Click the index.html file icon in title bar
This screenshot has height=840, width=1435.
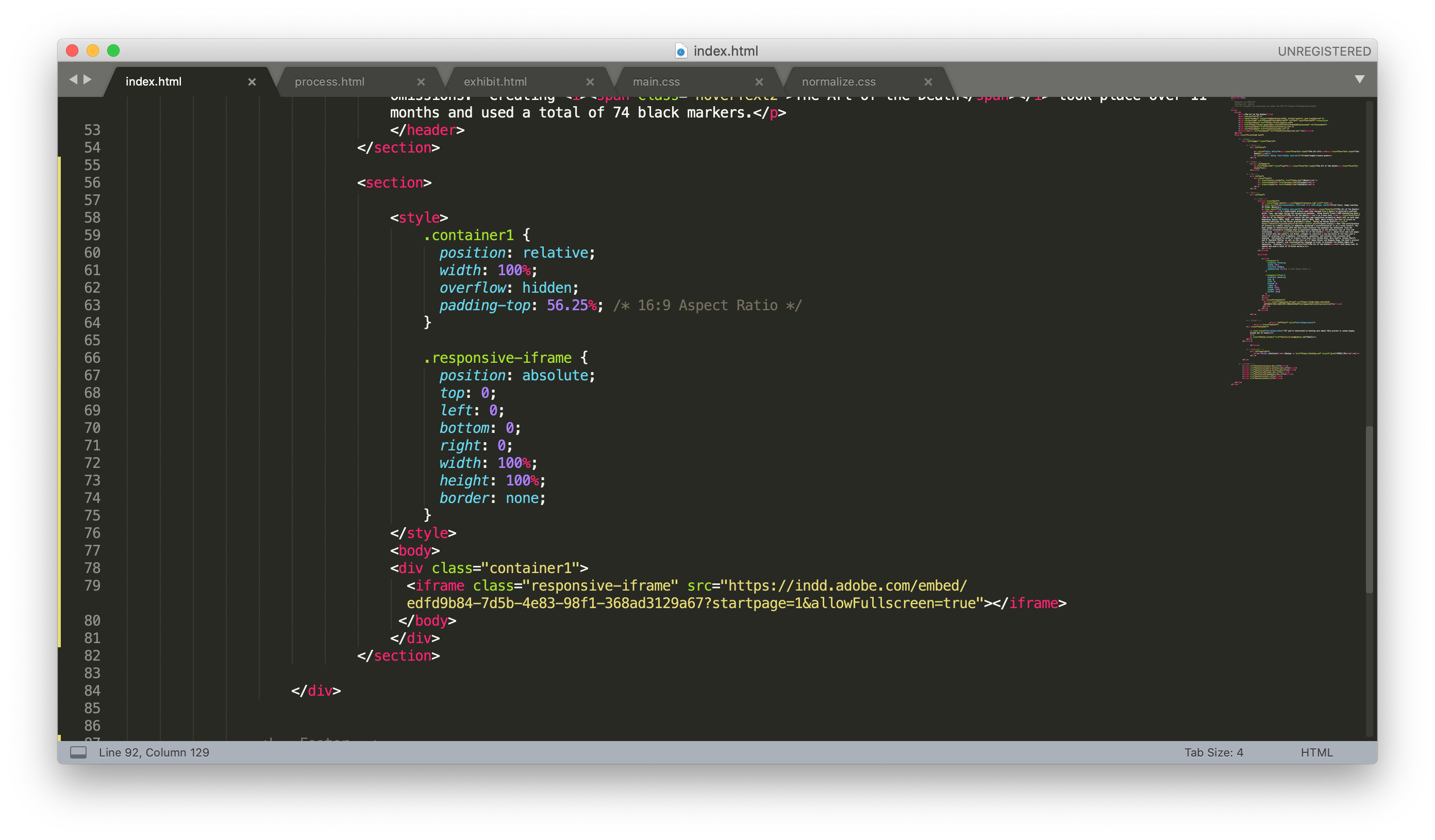[680, 51]
